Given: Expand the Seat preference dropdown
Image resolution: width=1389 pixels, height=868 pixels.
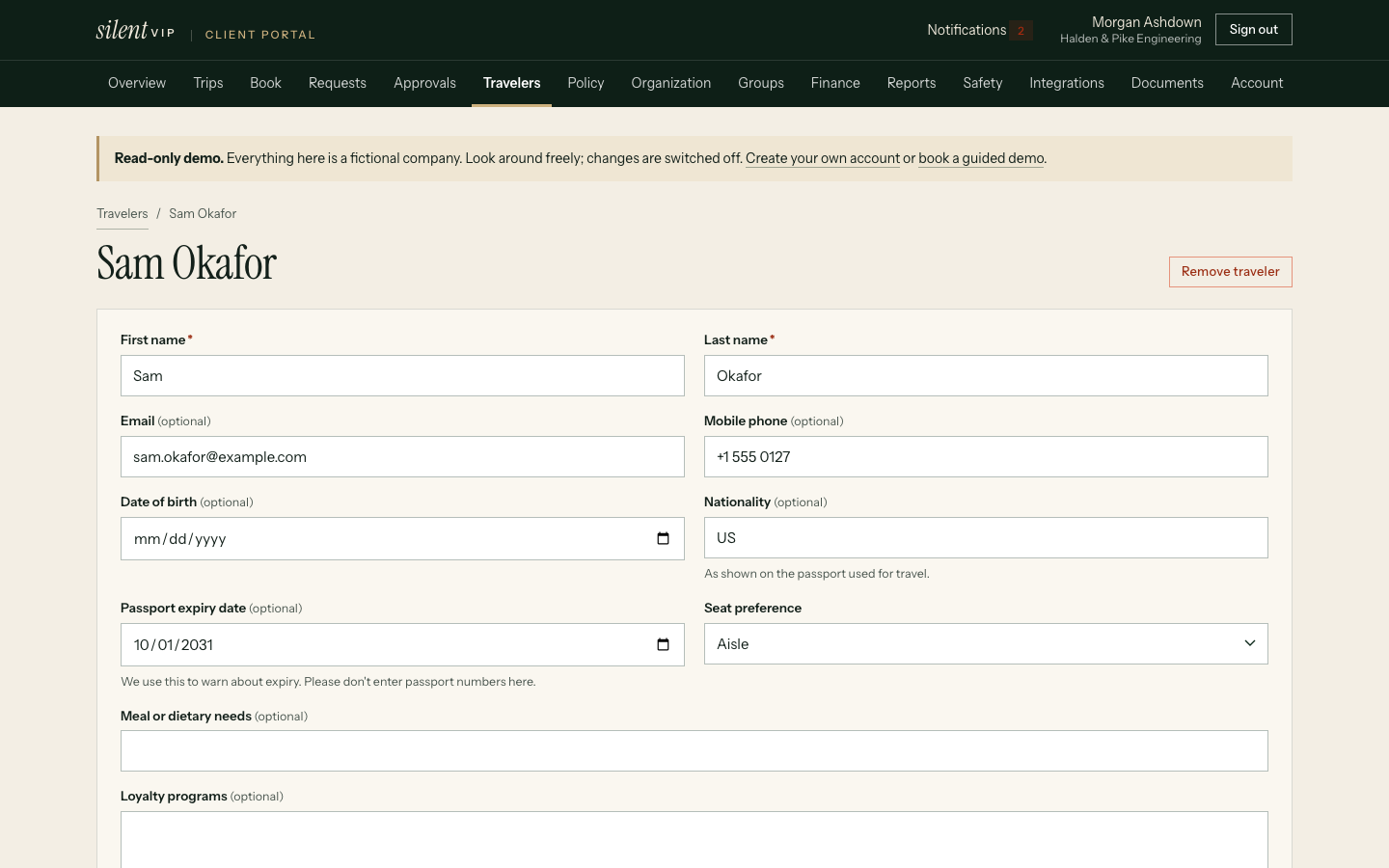Looking at the screenshot, I should tap(986, 644).
